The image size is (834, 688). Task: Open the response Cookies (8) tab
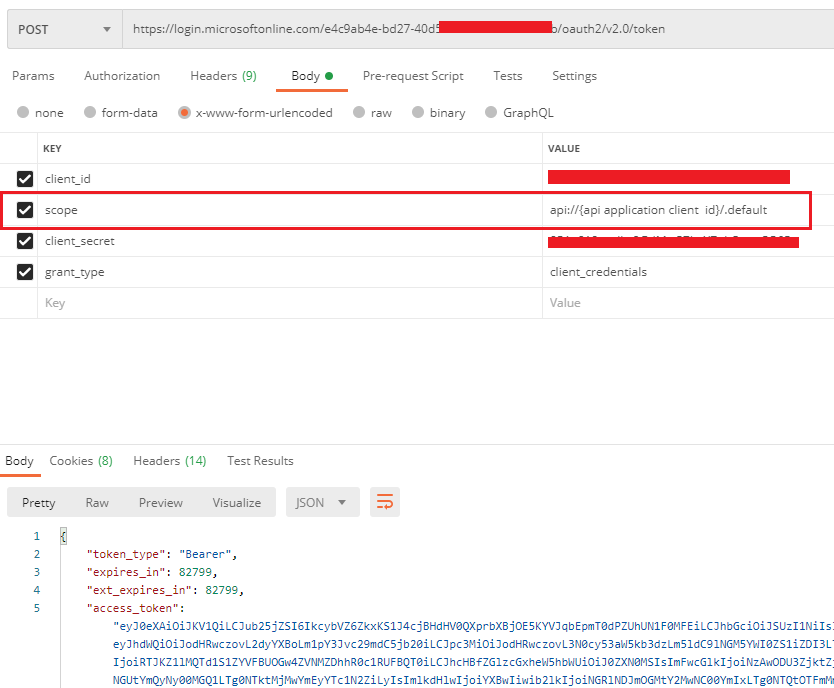pyautogui.click(x=81, y=461)
